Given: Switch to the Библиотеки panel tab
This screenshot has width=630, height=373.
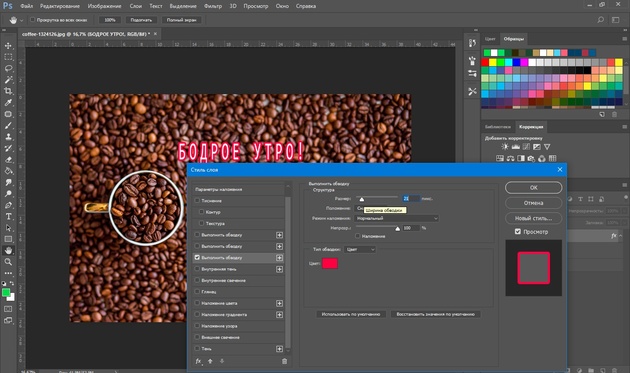Looking at the screenshot, I should tap(498, 127).
